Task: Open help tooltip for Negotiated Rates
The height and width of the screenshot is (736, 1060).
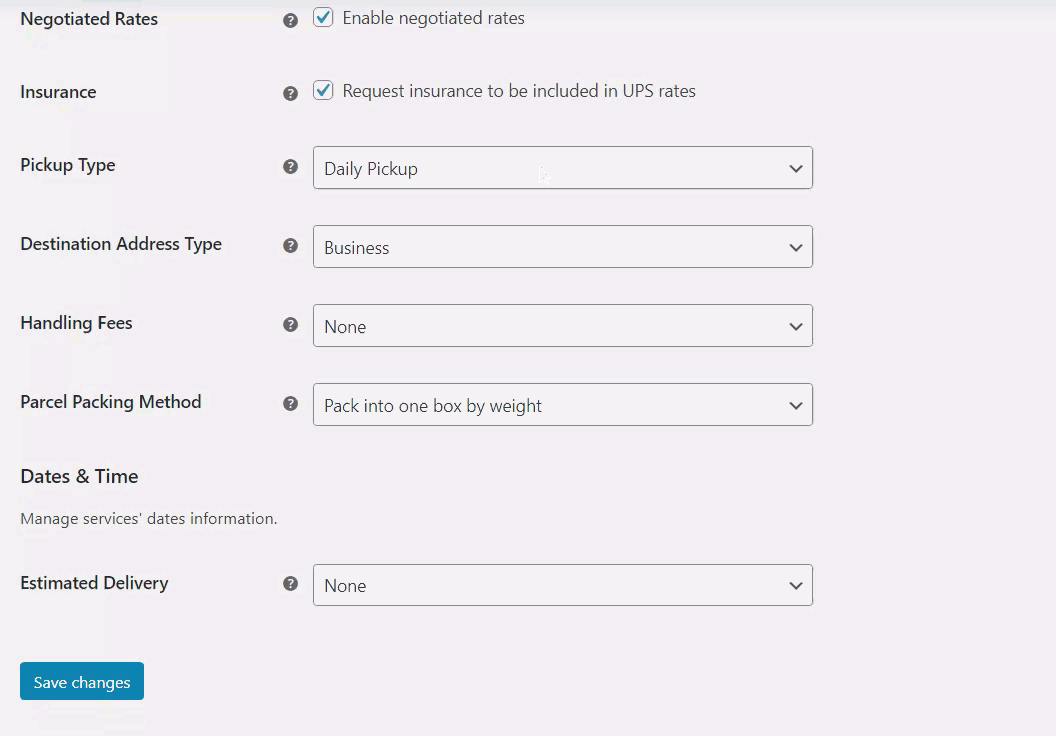Action: [290, 20]
